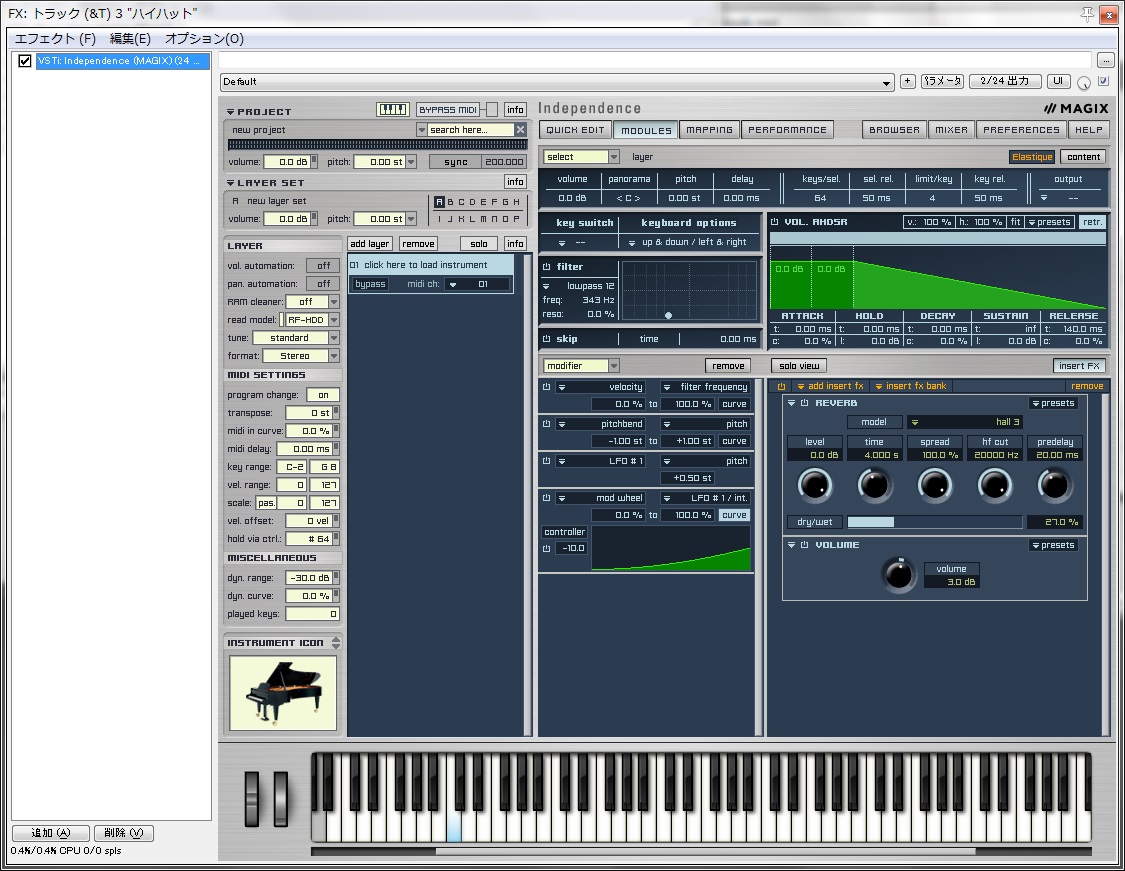Toggle power icon beside controller value -10.0
The image size is (1125, 871).
coord(547,548)
